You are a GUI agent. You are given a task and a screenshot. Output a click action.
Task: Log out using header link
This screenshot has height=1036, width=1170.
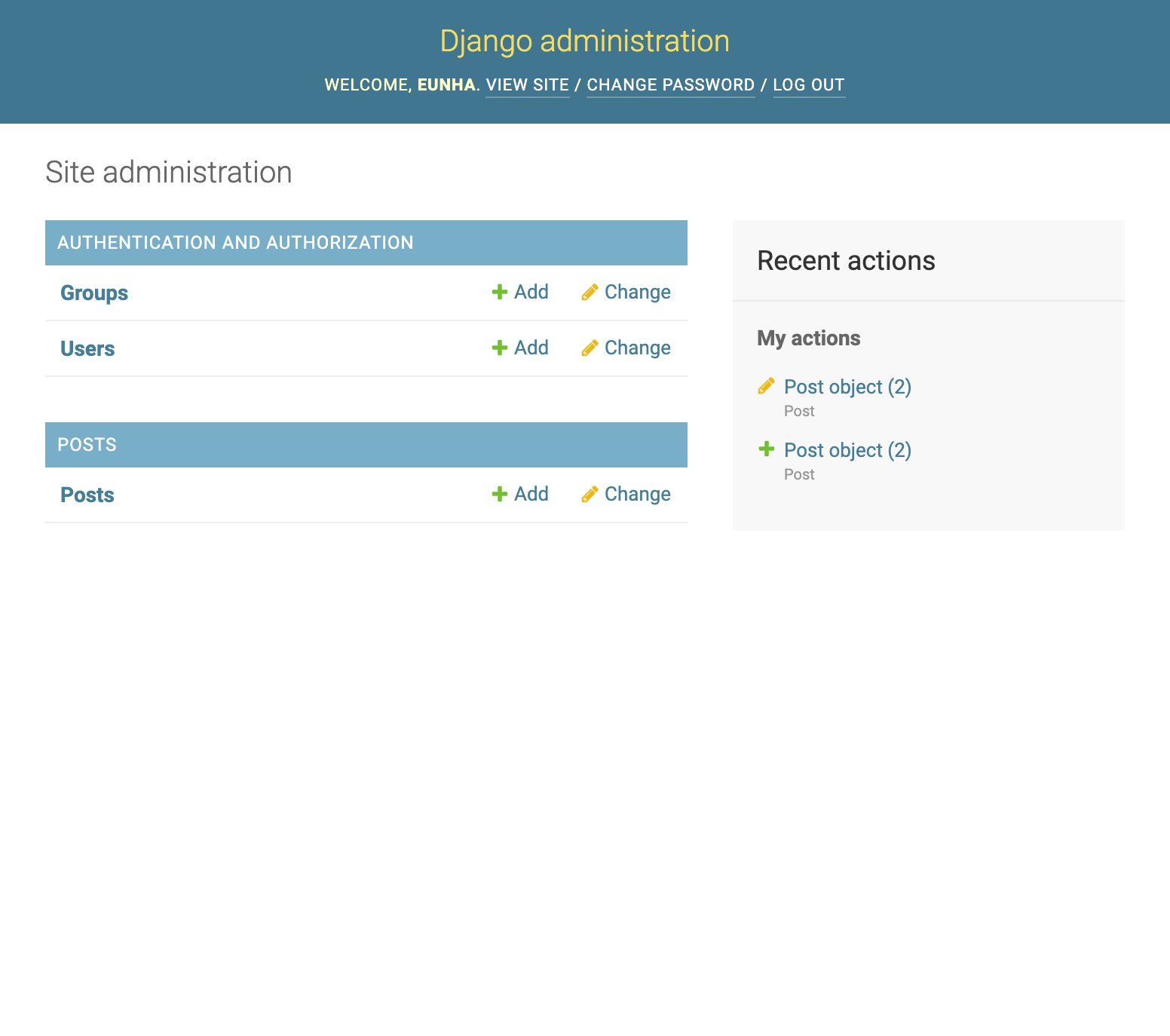click(809, 84)
